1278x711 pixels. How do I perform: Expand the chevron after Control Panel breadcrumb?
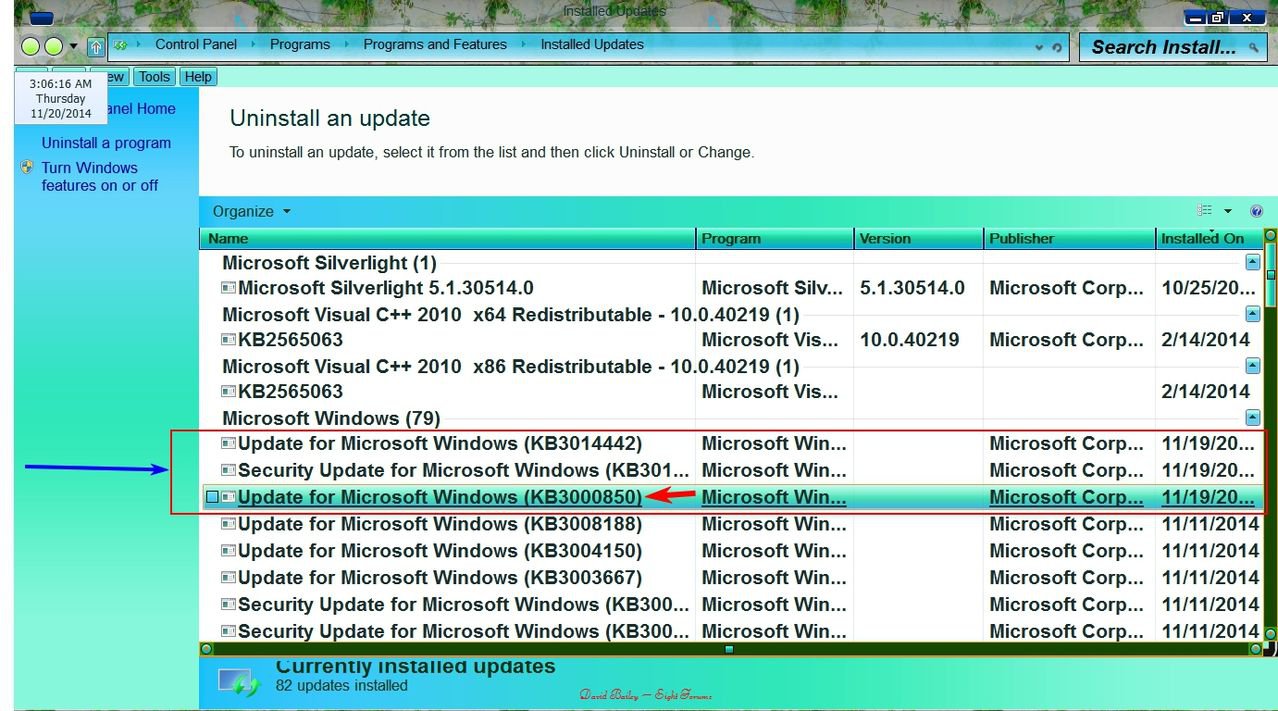click(254, 44)
